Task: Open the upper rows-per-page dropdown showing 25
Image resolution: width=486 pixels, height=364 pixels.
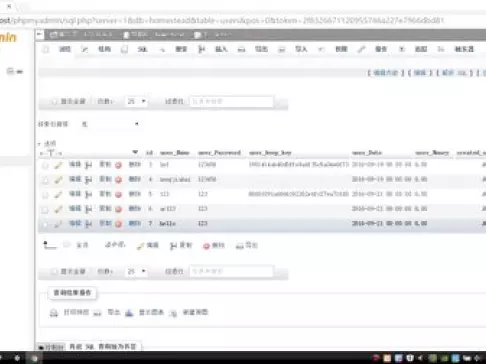Action: coord(136,101)
